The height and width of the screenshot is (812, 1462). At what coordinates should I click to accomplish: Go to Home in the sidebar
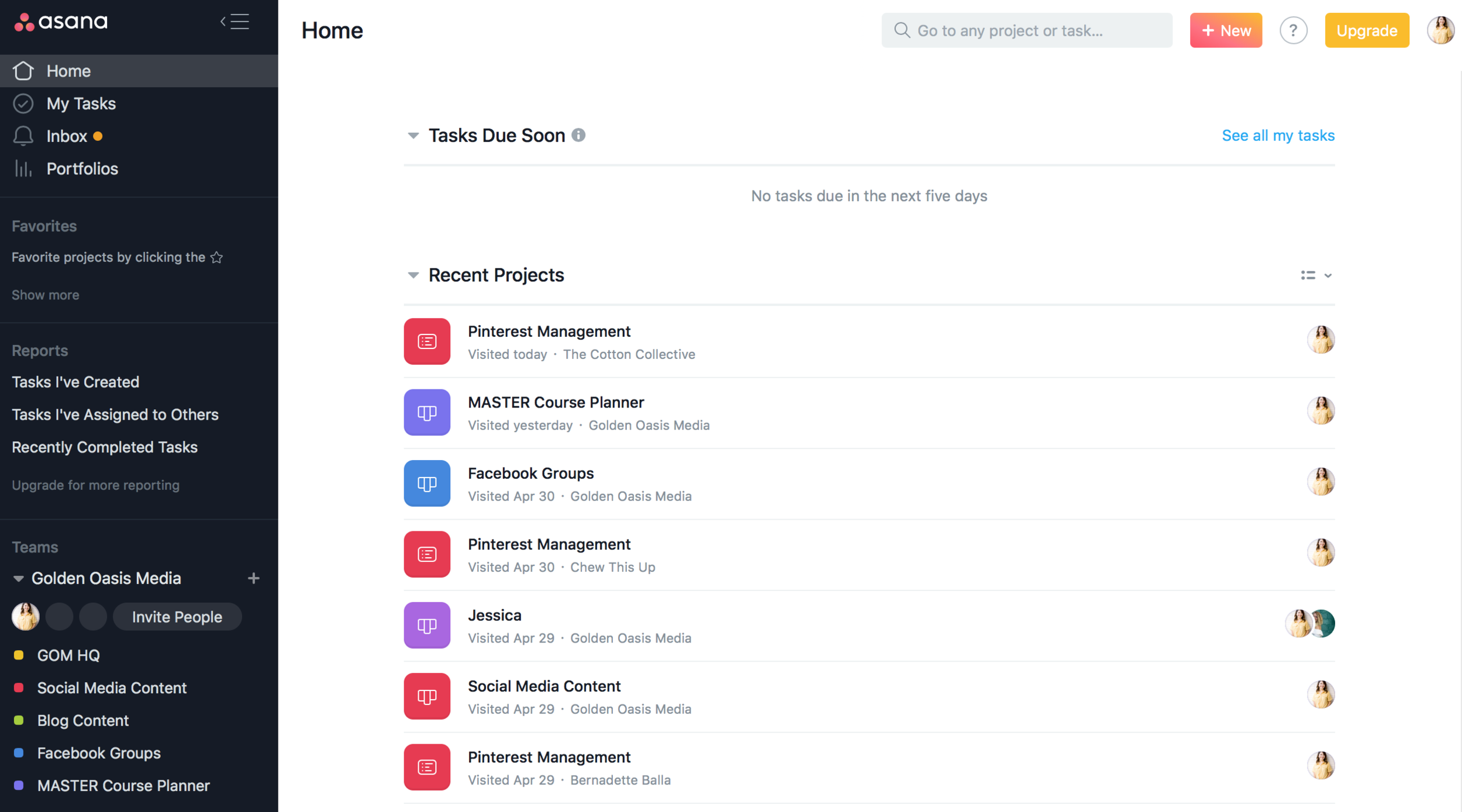pyautogui.click(x=139, y=71)
